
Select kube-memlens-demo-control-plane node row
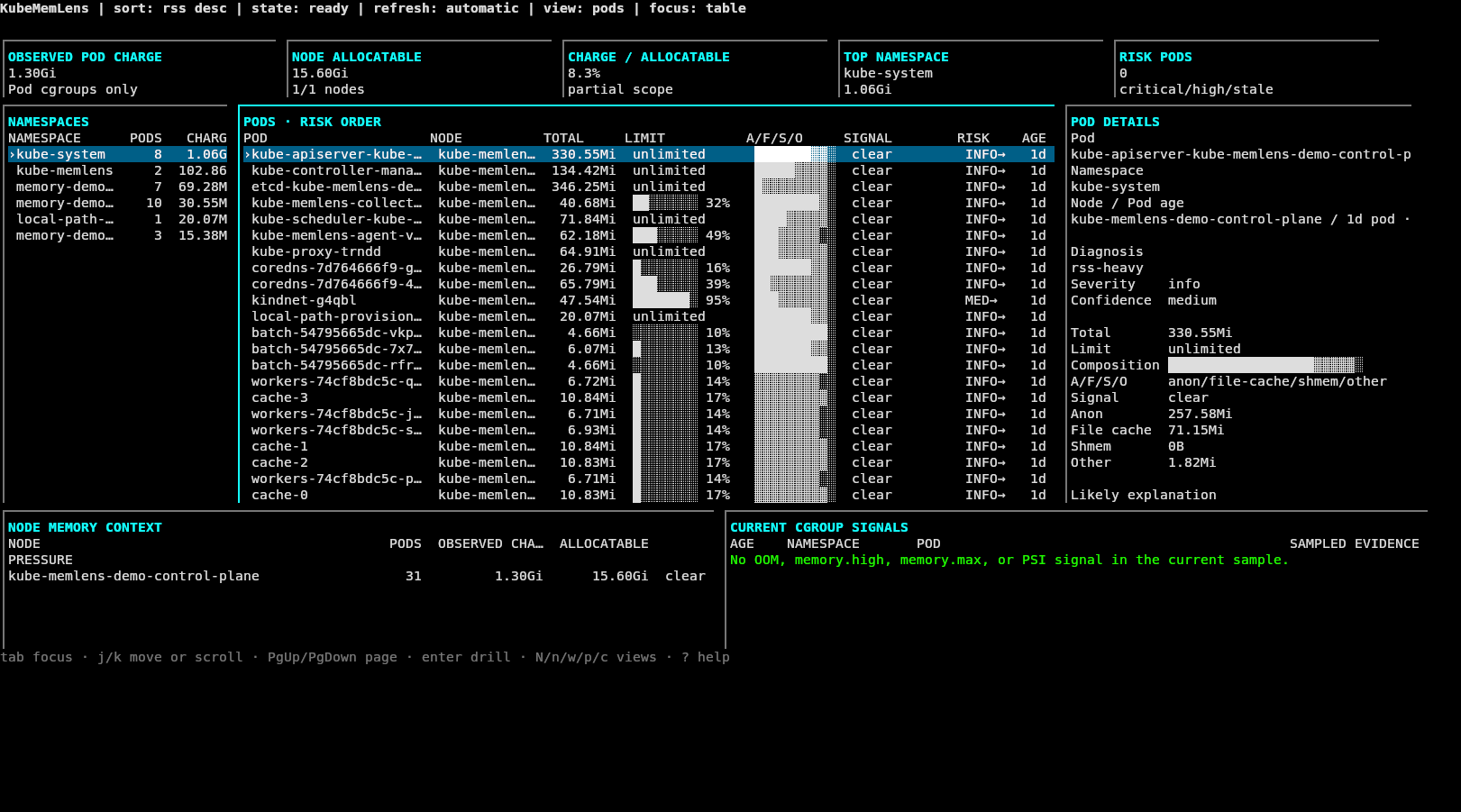pyautogui.click(x=357, y=576)
